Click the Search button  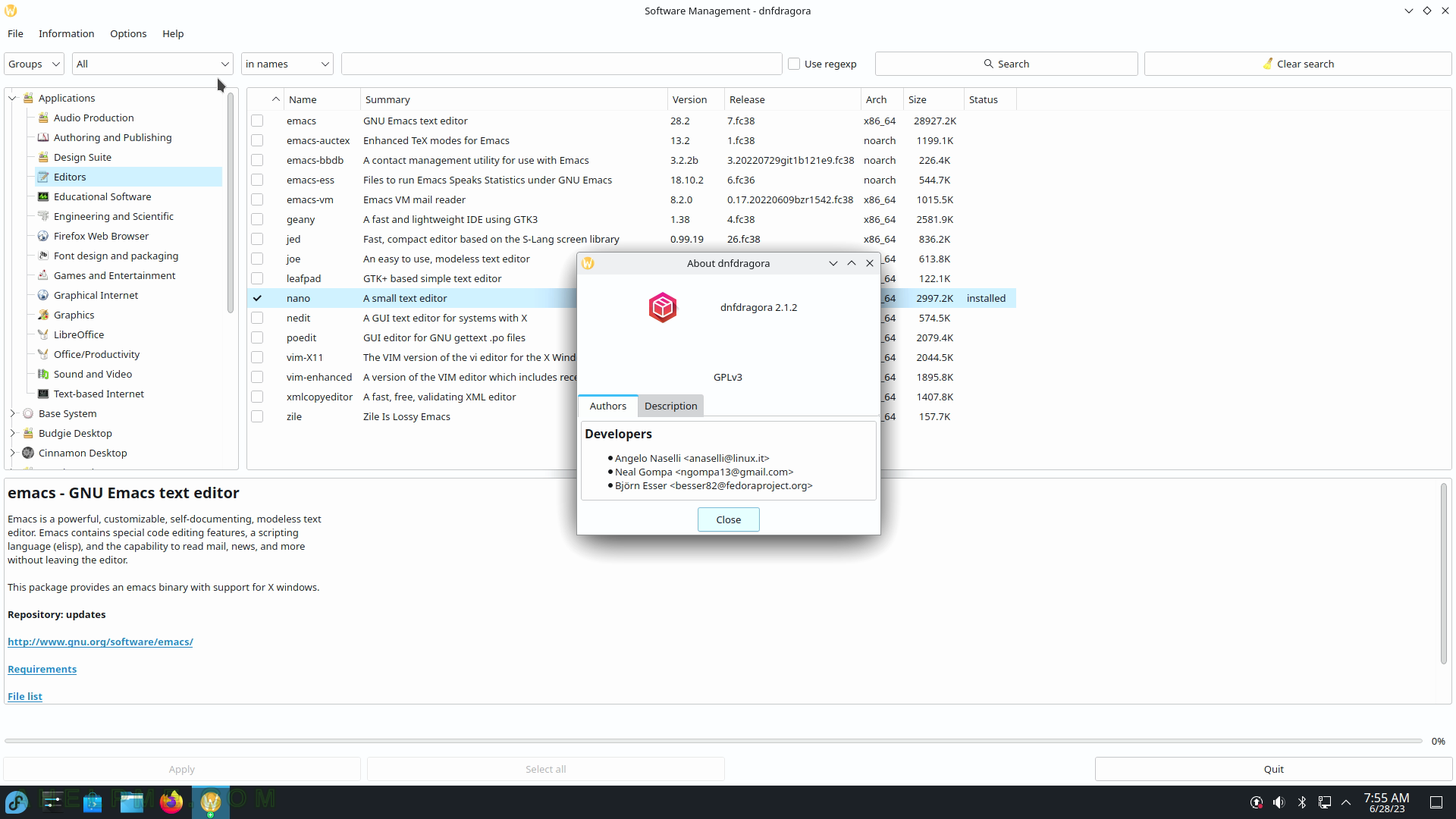[x=1006, y=64]
